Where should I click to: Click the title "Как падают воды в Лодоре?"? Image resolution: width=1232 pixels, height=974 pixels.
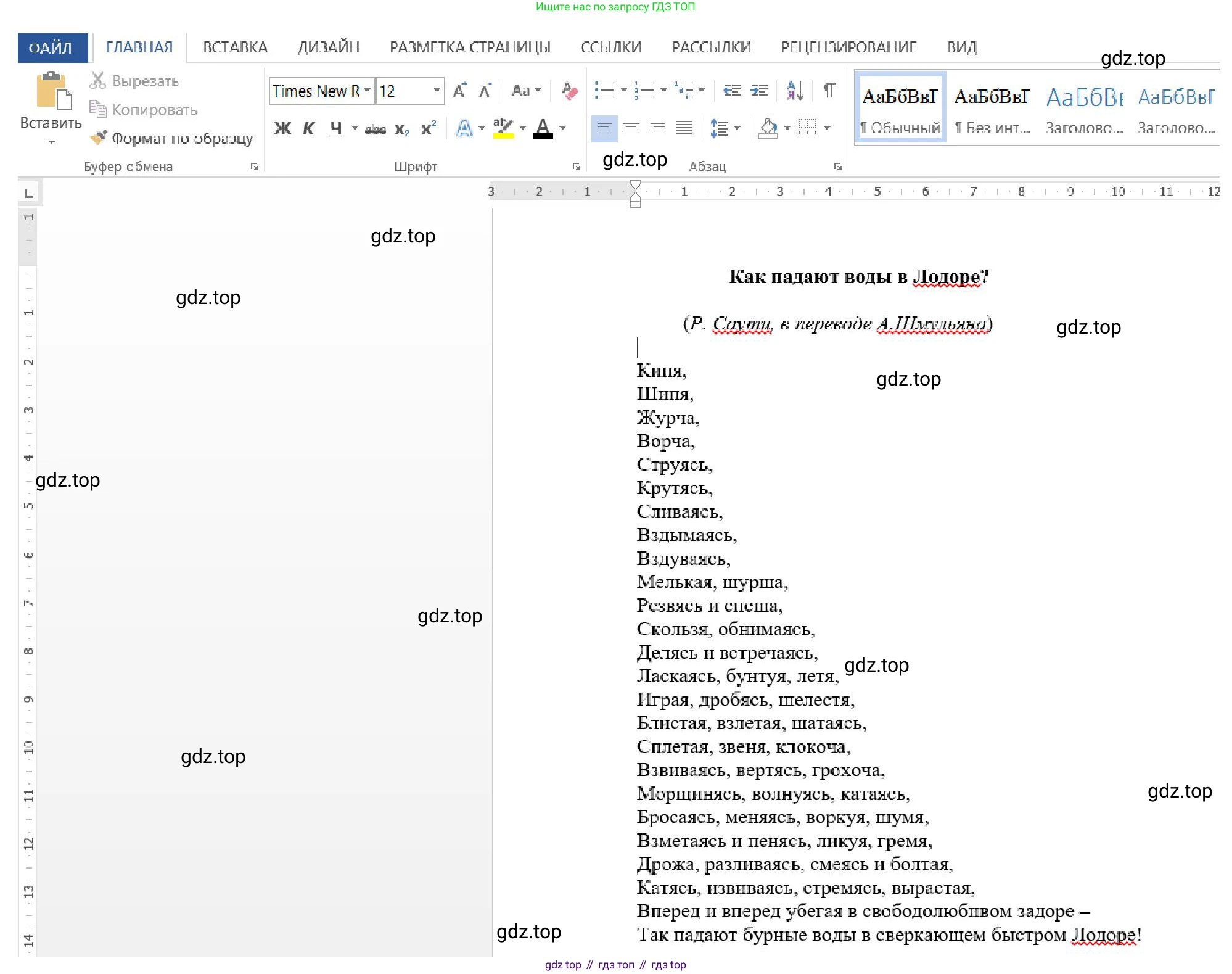[859, 276]
